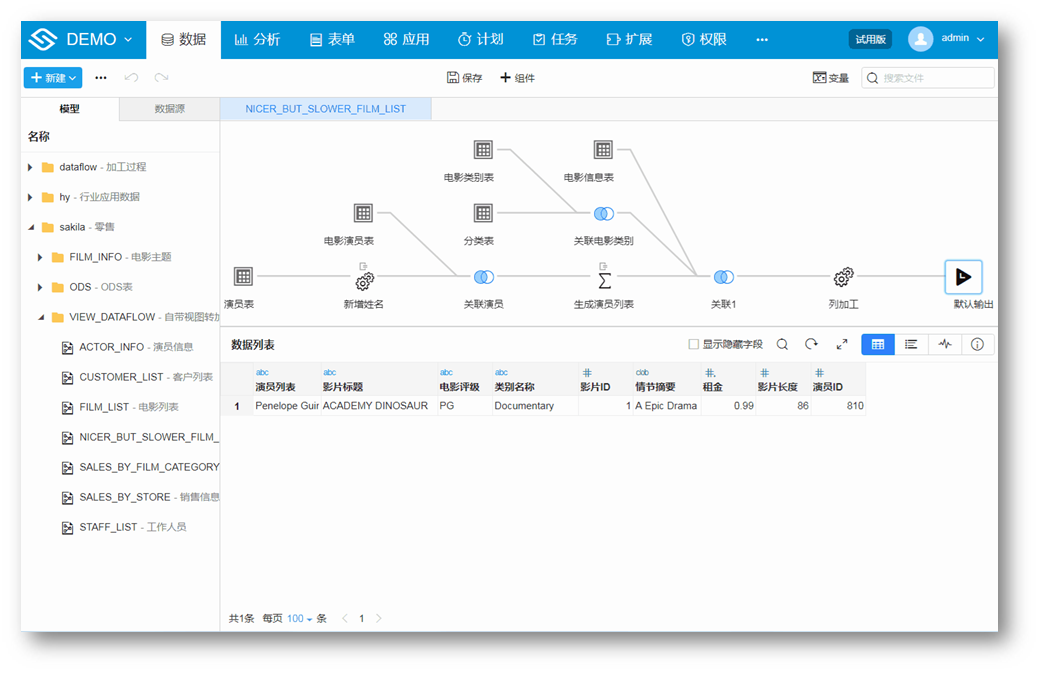Screen dimensions: 1040x674
Task: Expand the dataflow folder
Action: click(30, 167)
